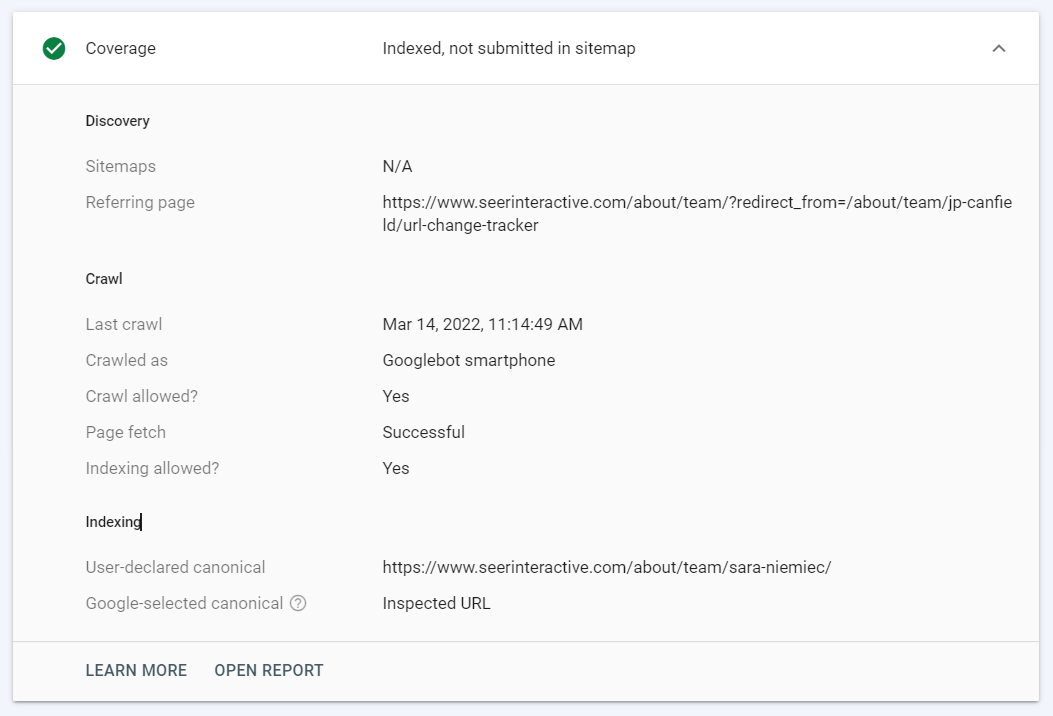Click the Indexing section heading
Screen dimensions: 1053x716
pos(112,521)
